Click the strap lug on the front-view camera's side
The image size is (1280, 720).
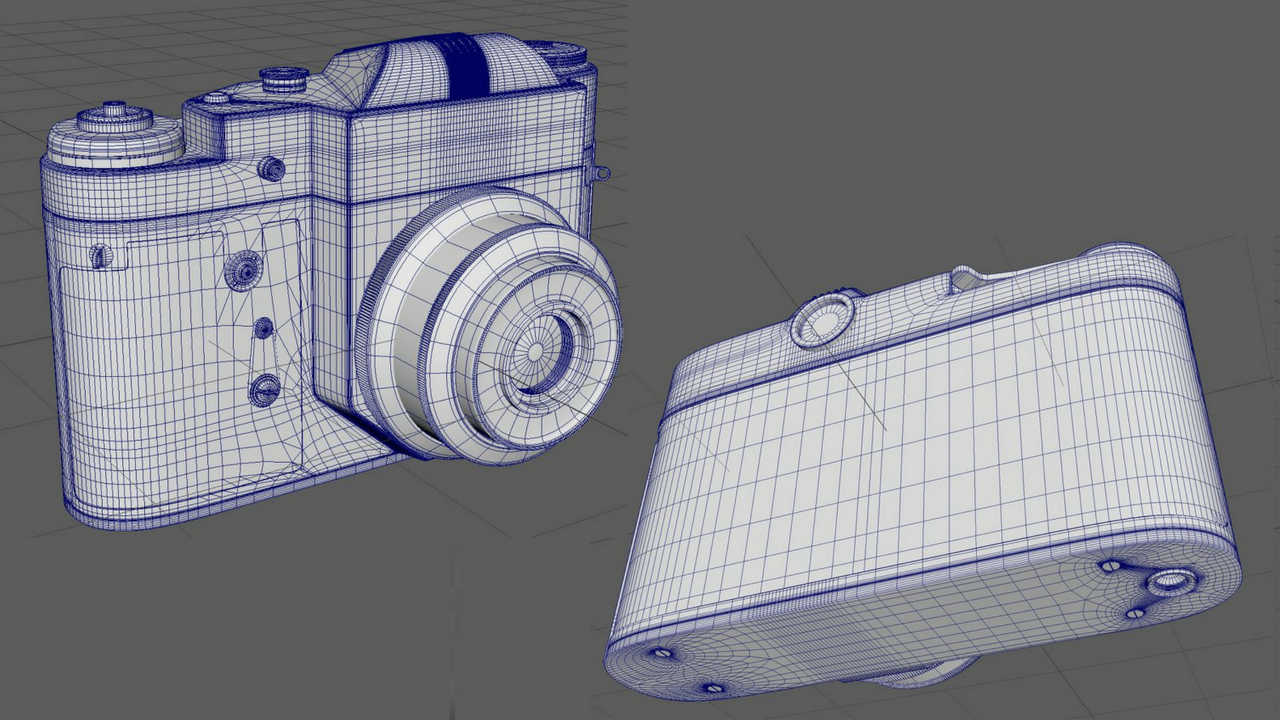tap(602, 172)
